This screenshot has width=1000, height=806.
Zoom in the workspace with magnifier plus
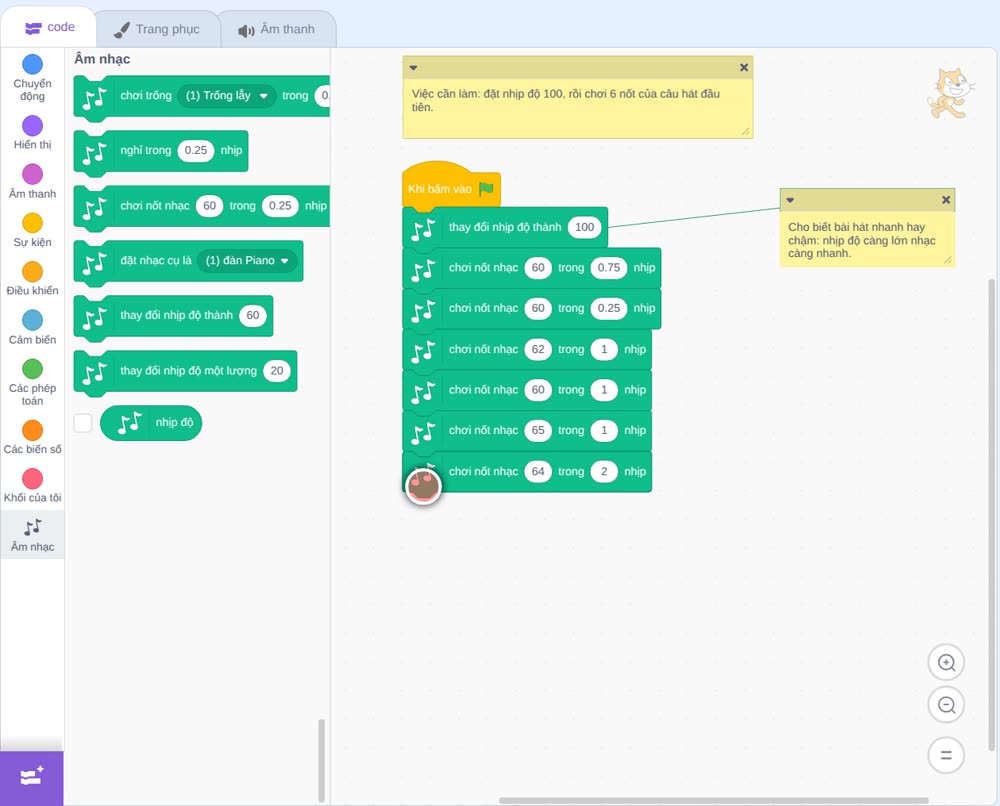(946, 663)
